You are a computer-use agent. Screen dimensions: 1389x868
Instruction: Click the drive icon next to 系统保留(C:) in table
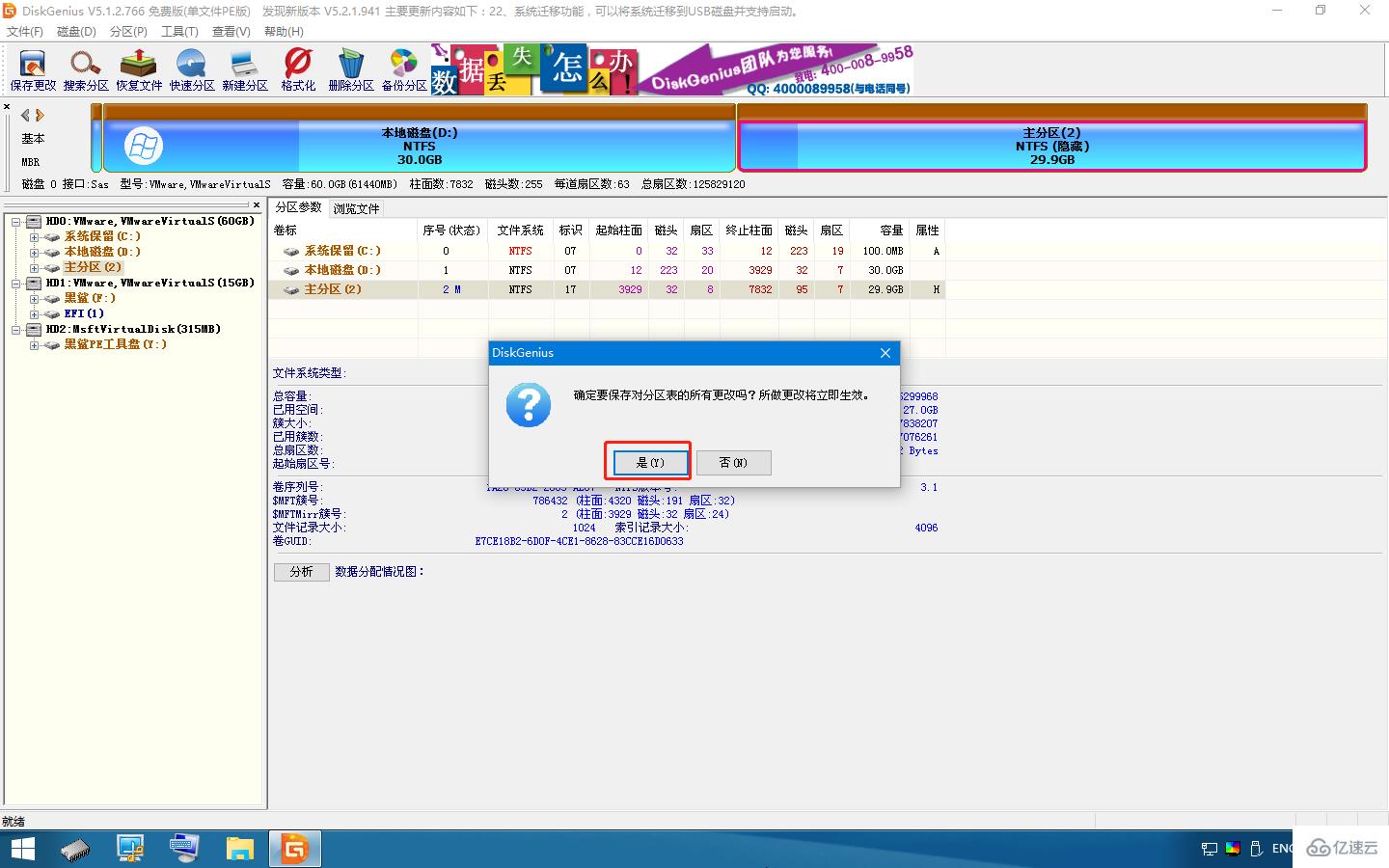[291, 251]
